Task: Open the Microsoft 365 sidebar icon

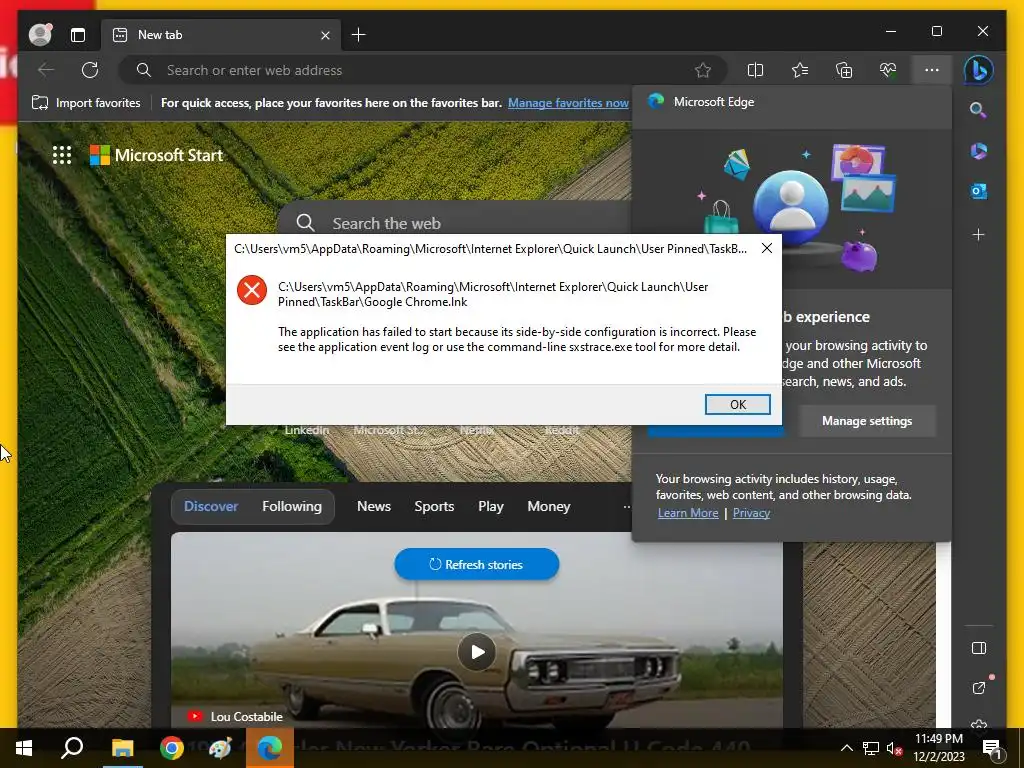Action: [978, 151]
